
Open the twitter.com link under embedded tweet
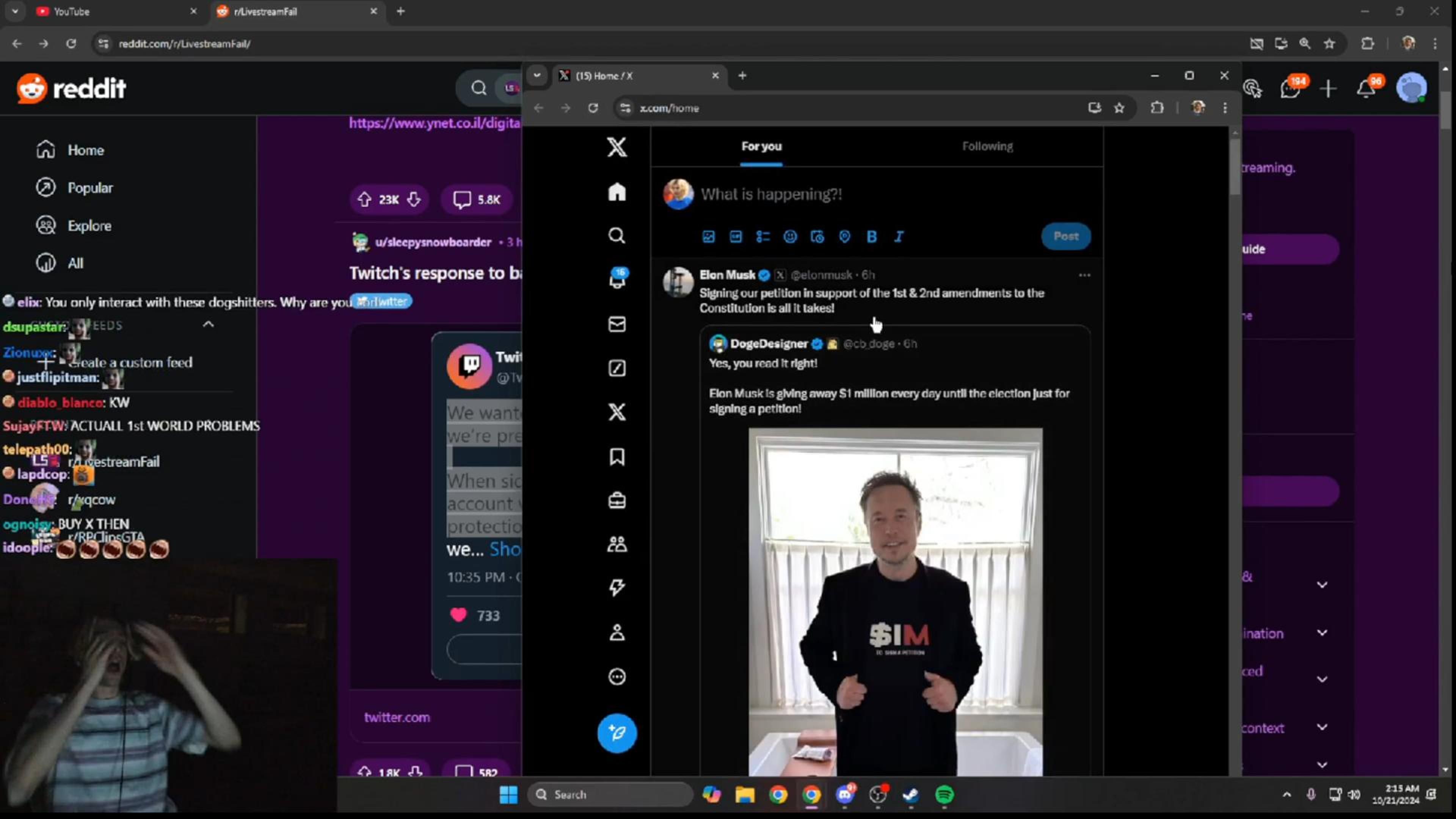pos(397,717)
